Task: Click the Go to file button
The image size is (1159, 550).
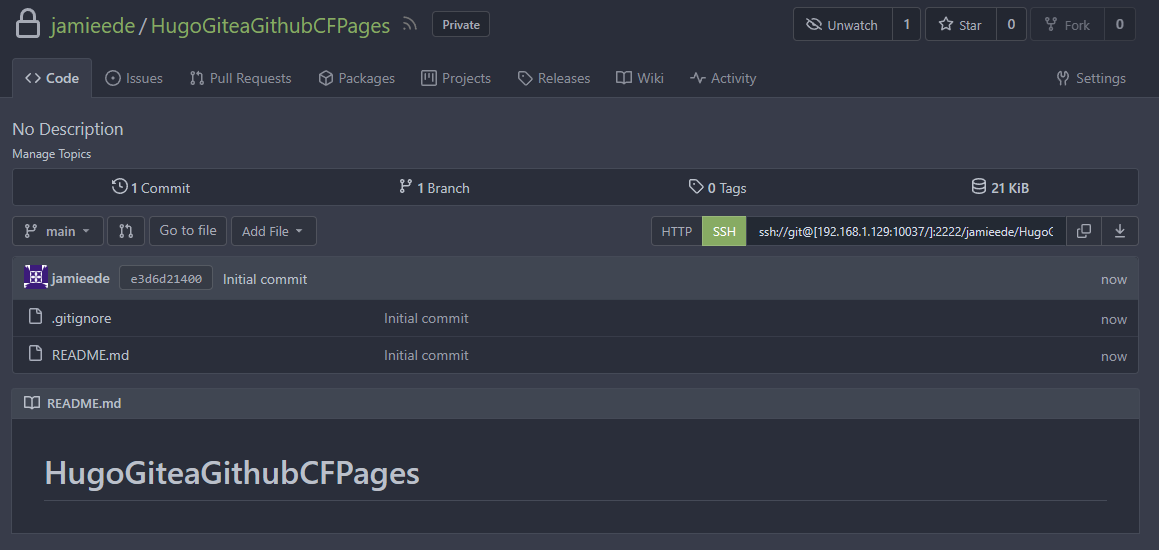Action: point(188,230)
